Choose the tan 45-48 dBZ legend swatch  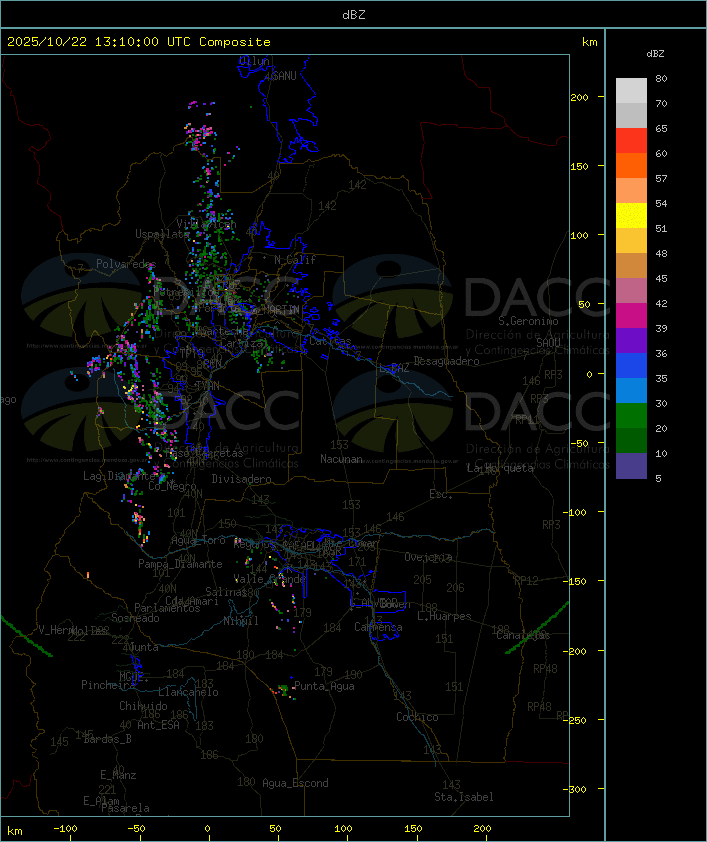631,265
